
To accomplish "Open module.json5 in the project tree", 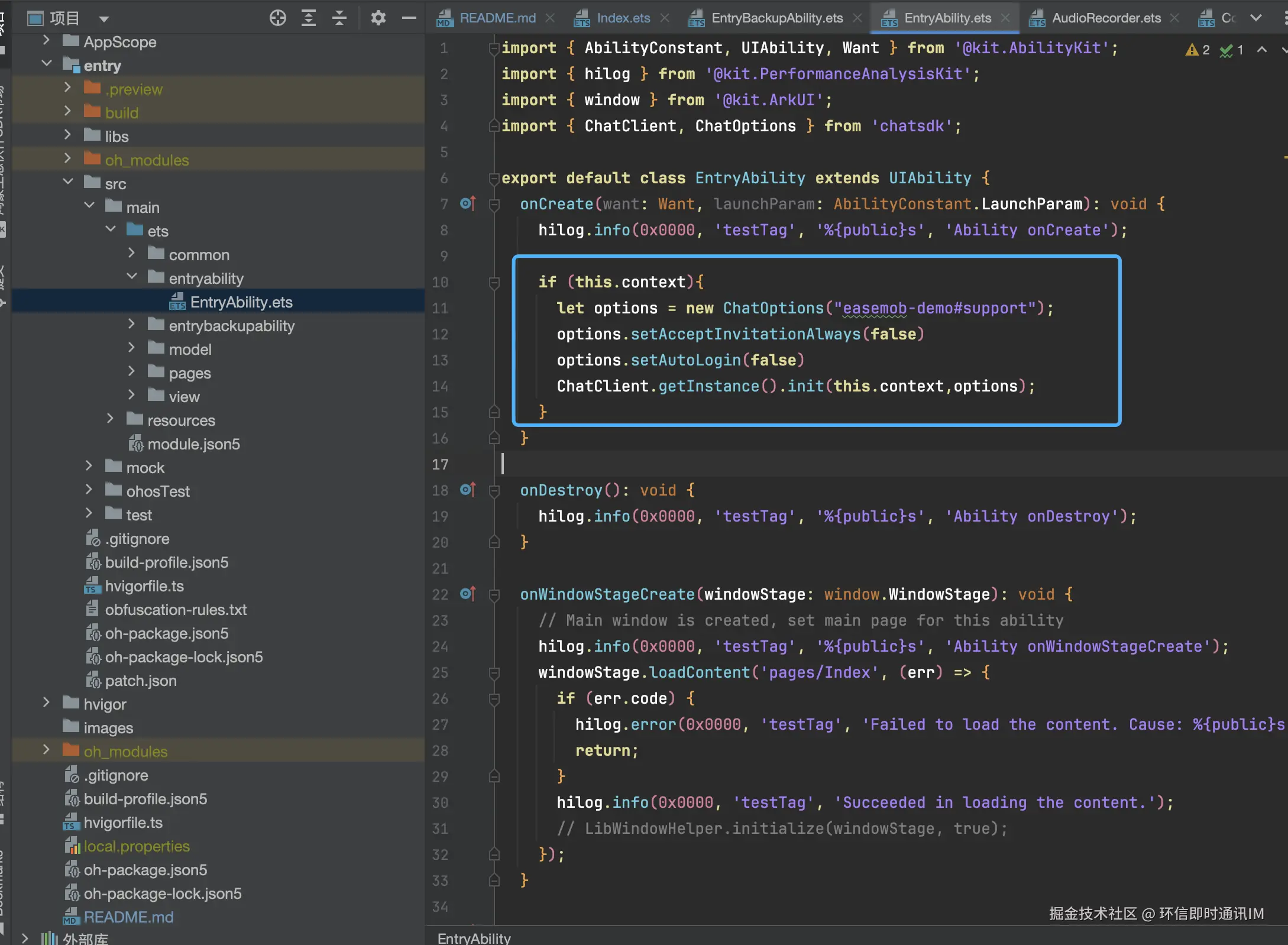I will 193,444.
